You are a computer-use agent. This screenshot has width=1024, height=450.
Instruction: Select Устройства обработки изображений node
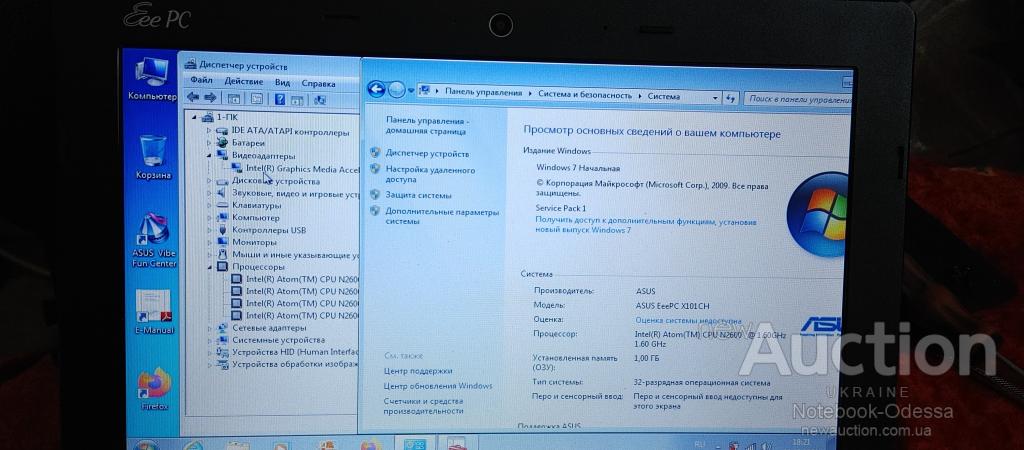295,364
